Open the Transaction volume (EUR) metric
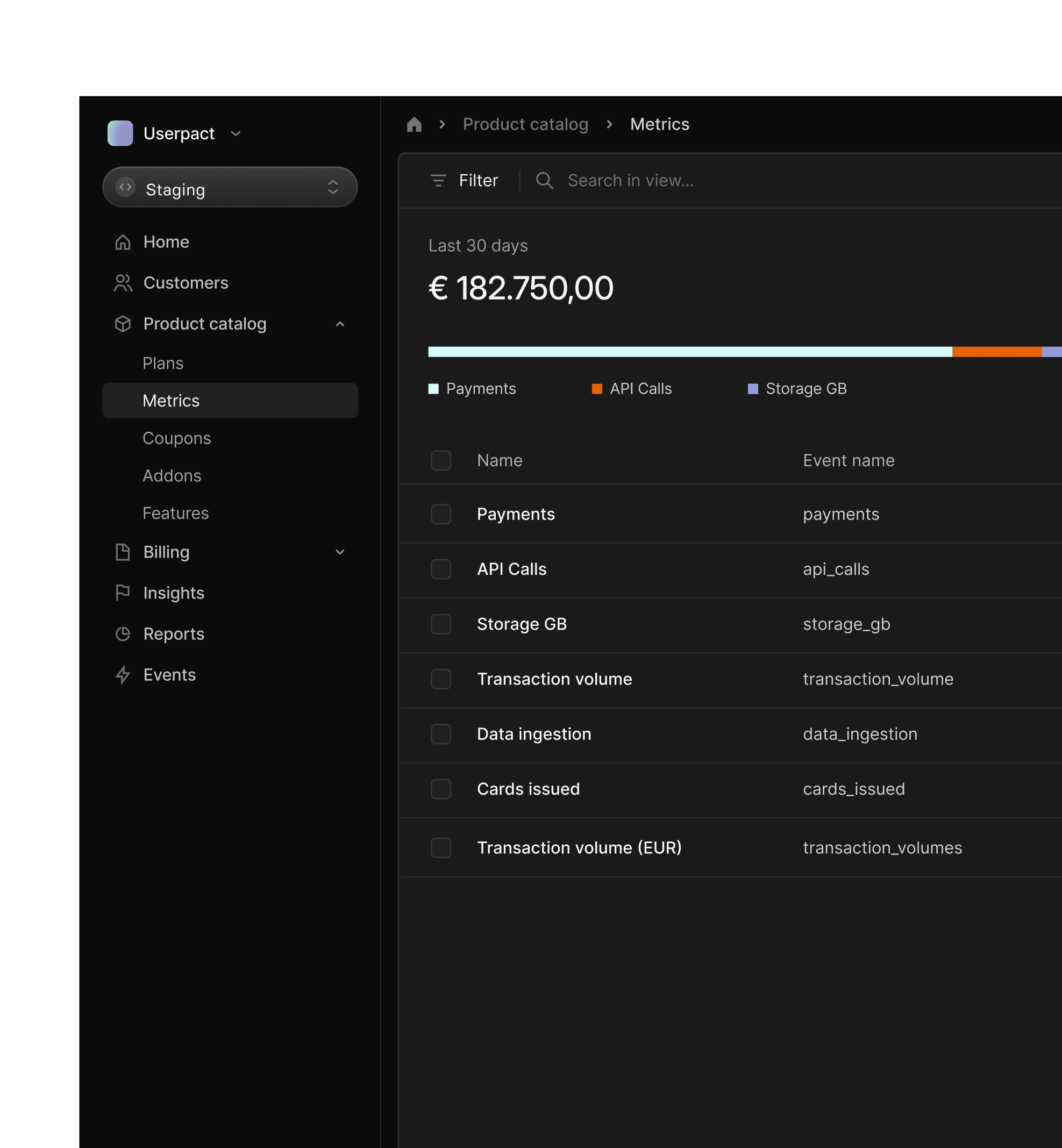Screen dimensions: 1062x1148 pyautogui.click(x=579, y=847)
